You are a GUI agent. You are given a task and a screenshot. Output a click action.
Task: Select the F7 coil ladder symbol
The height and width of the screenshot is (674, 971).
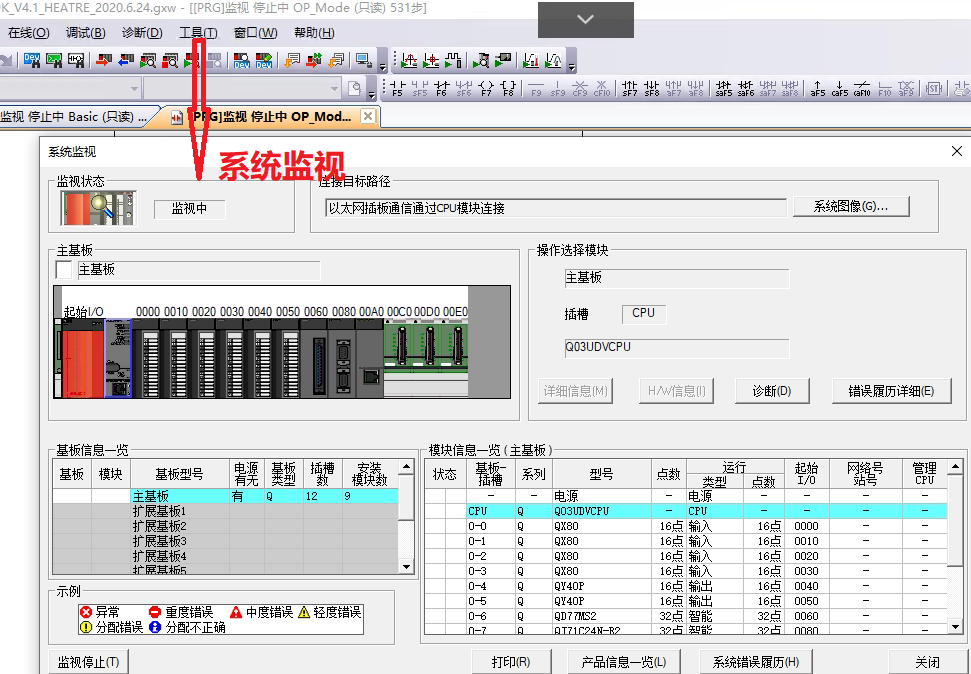[x=486, y=88]
